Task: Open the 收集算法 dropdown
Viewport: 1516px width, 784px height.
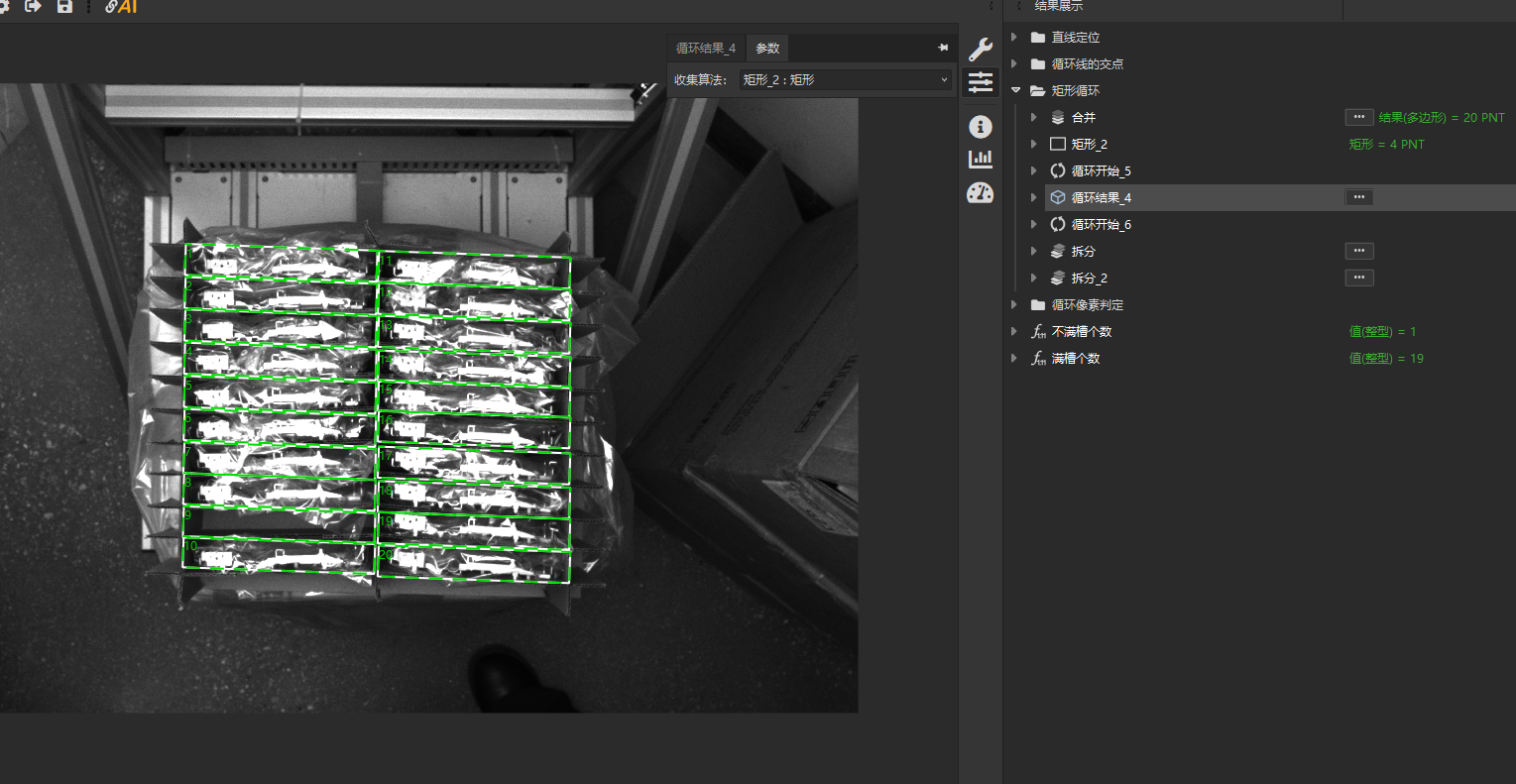Action: pos(845,79)
